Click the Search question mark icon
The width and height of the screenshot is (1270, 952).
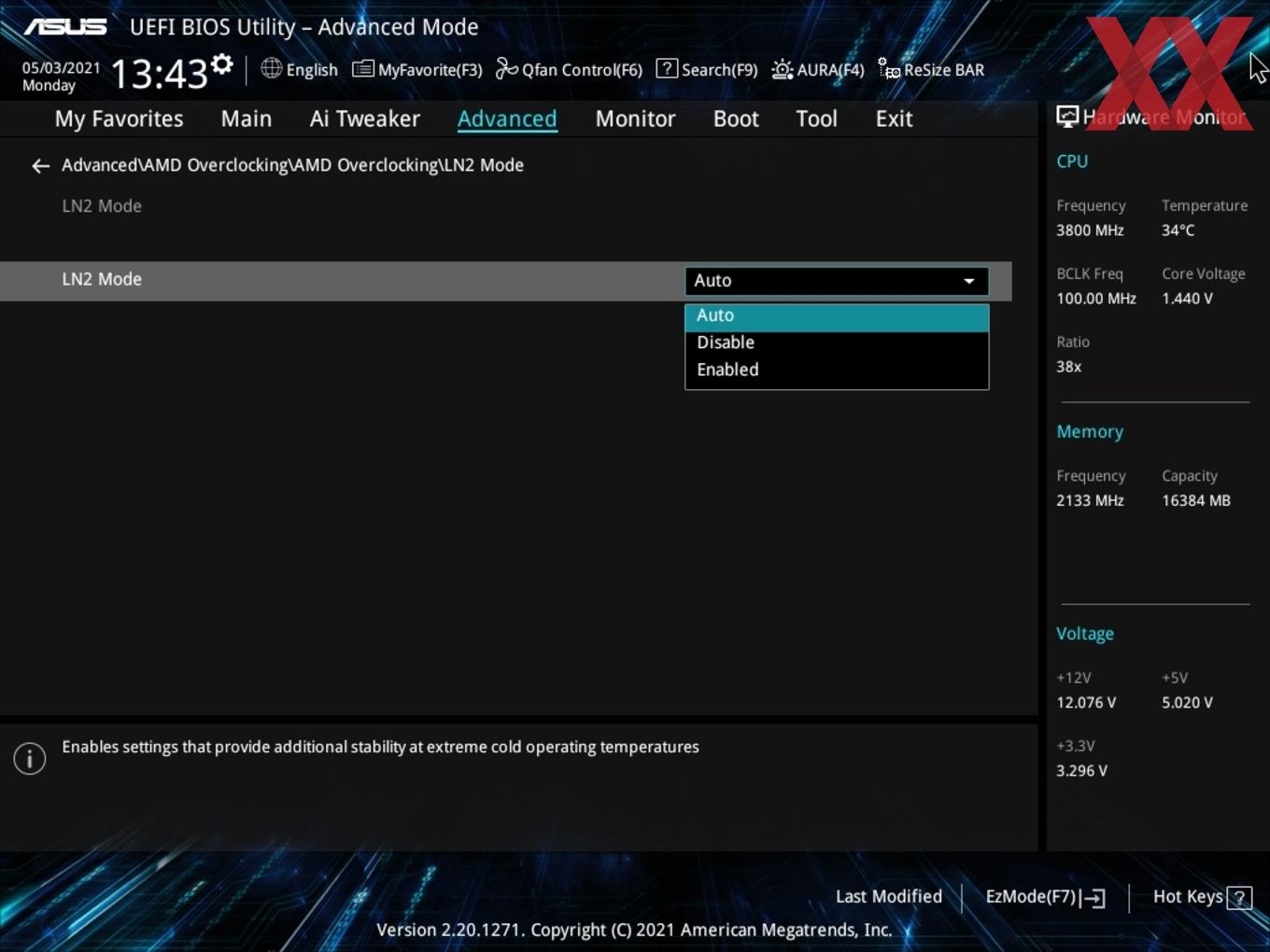(667, 68)
